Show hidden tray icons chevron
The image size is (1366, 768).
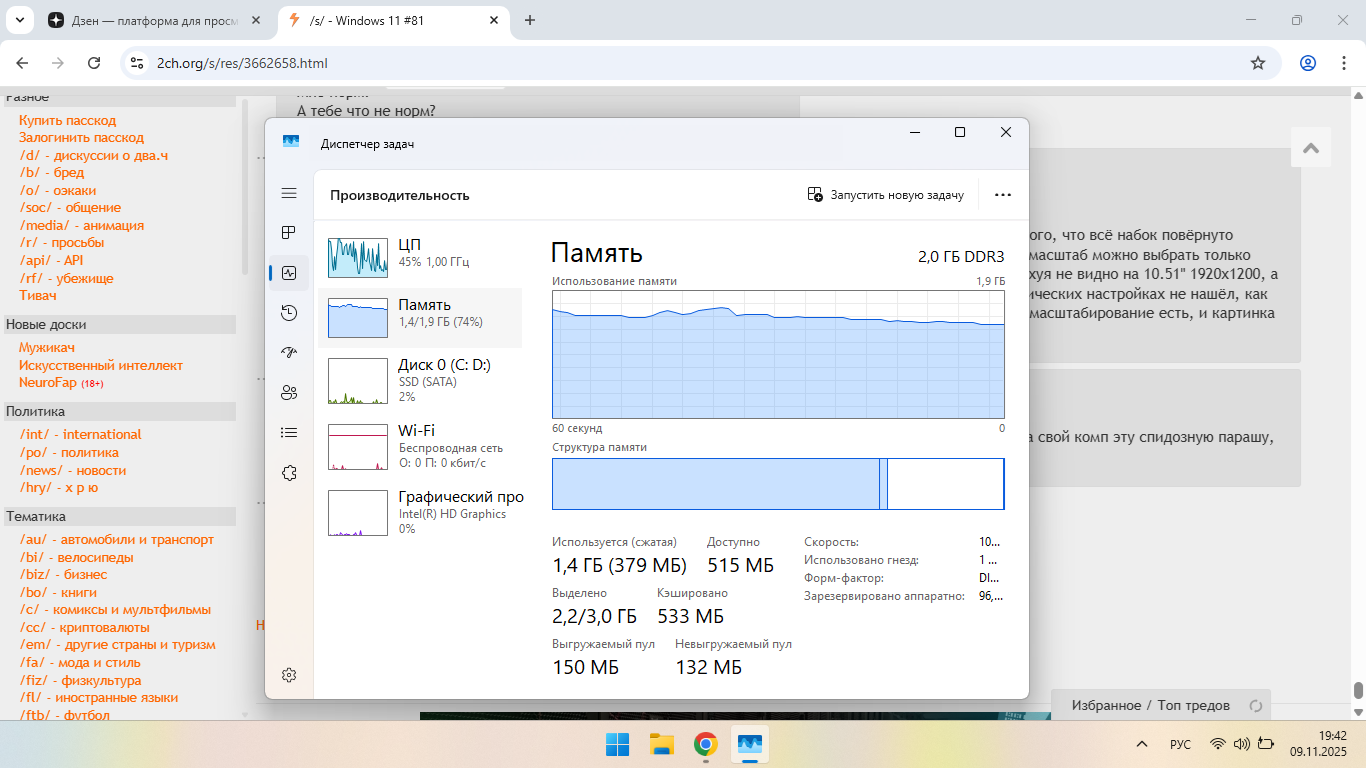1142,744
